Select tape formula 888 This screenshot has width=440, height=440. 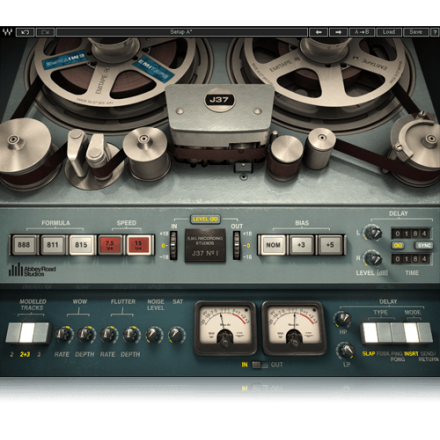24,245
